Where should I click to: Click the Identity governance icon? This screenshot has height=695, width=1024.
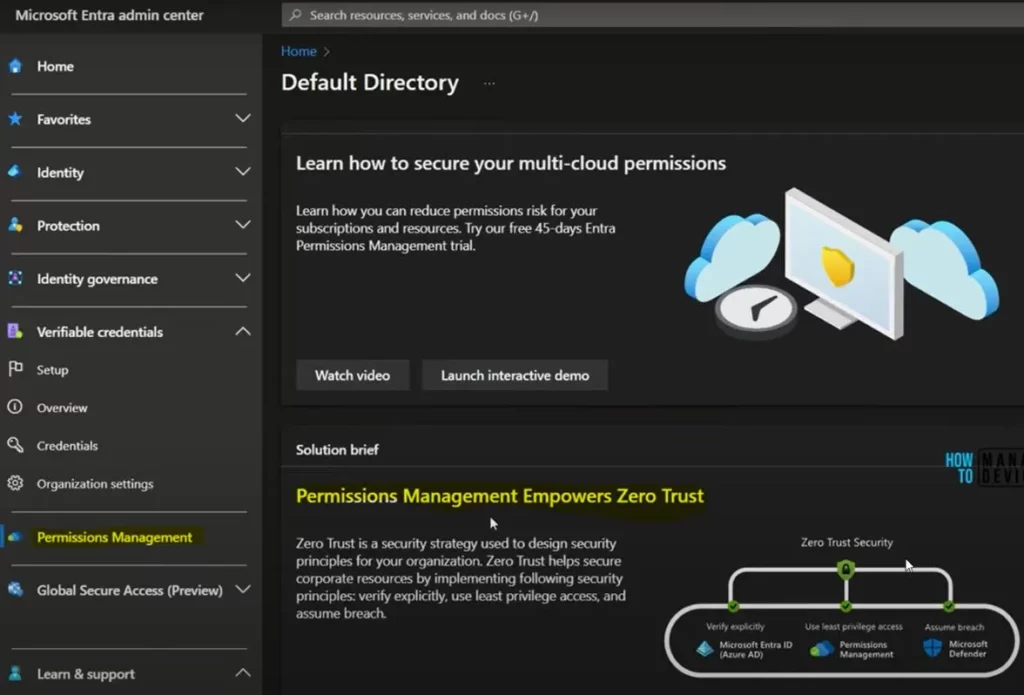(x=15, y=278)
